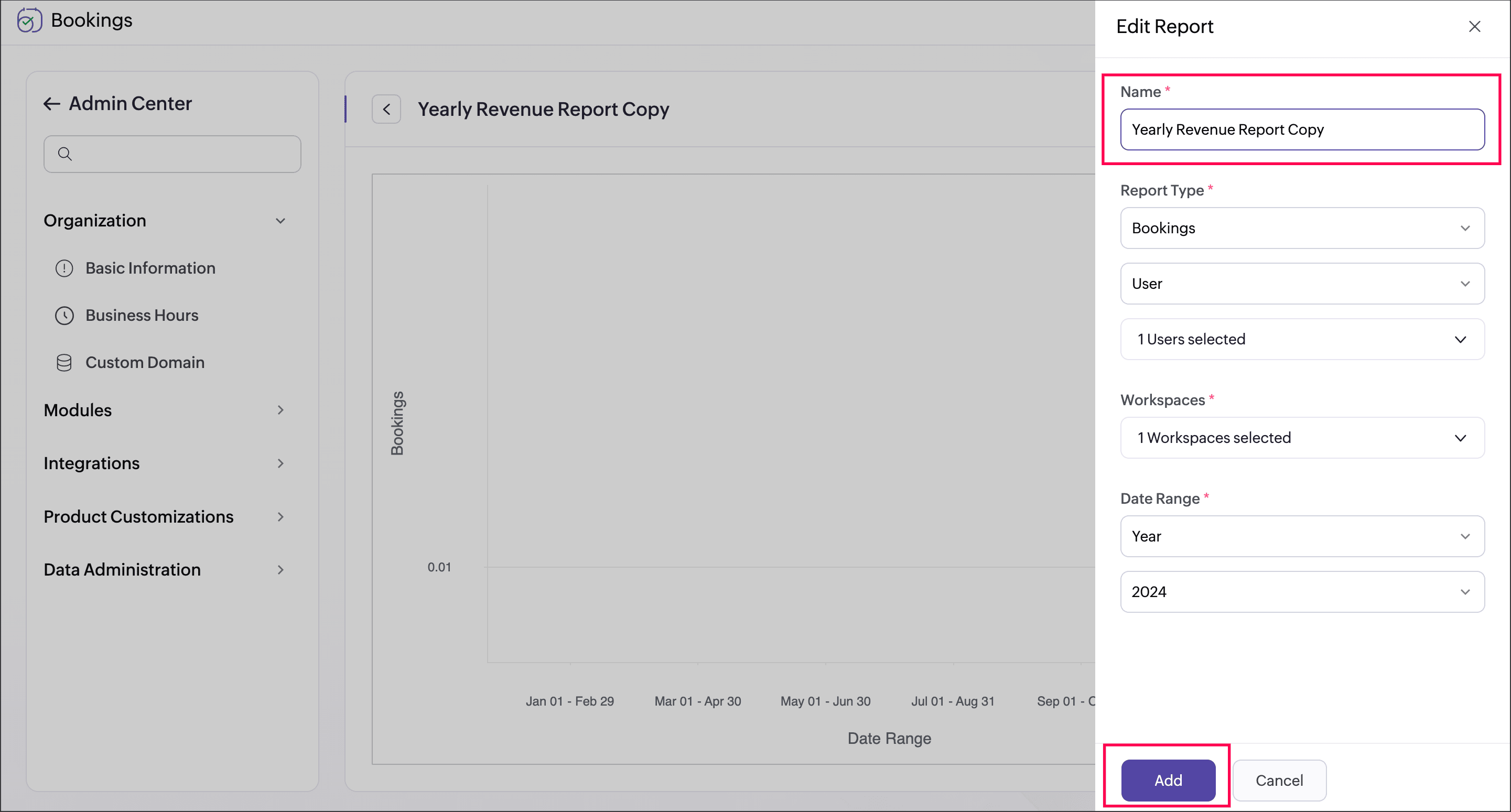Expand the Modules section
The width and height of the screenshot is (1511, 812).
[x=280, y=410]
